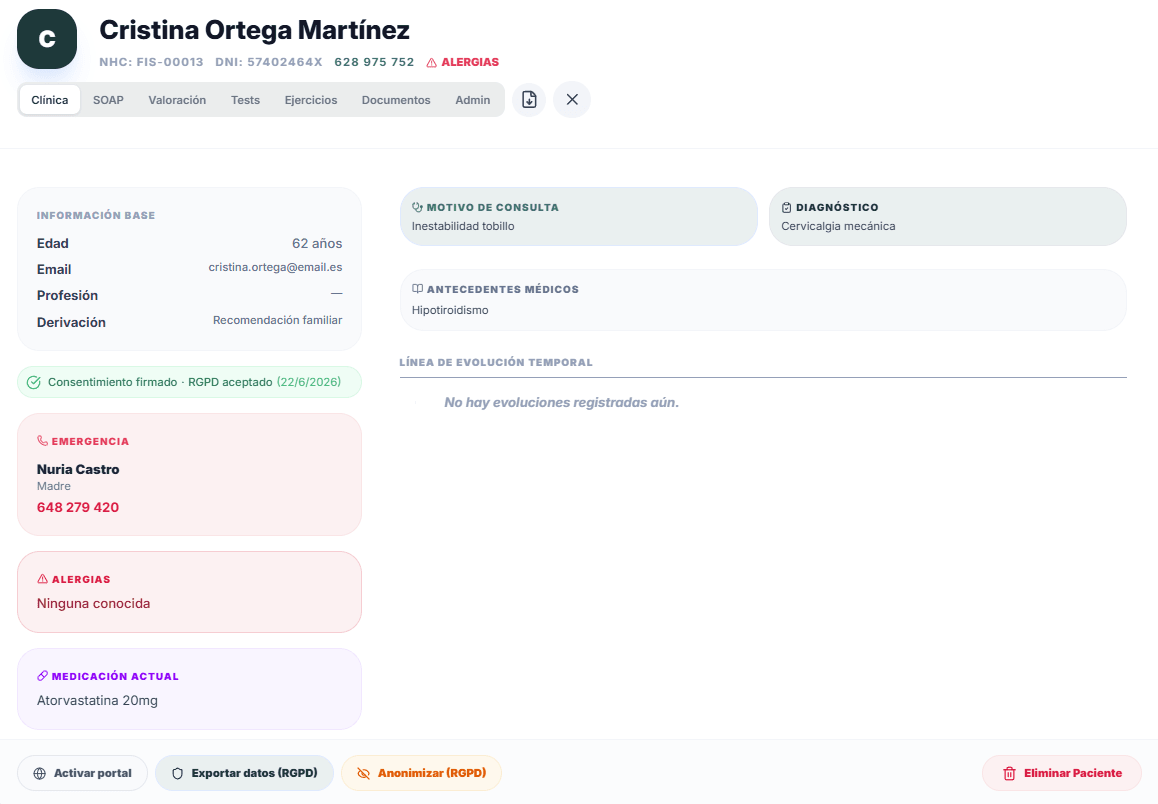The height and width of the screenshot is (804, 1158).
Task: Click the stethoscope icon beside Motivo de Consulta
Action: coord(417,207)
